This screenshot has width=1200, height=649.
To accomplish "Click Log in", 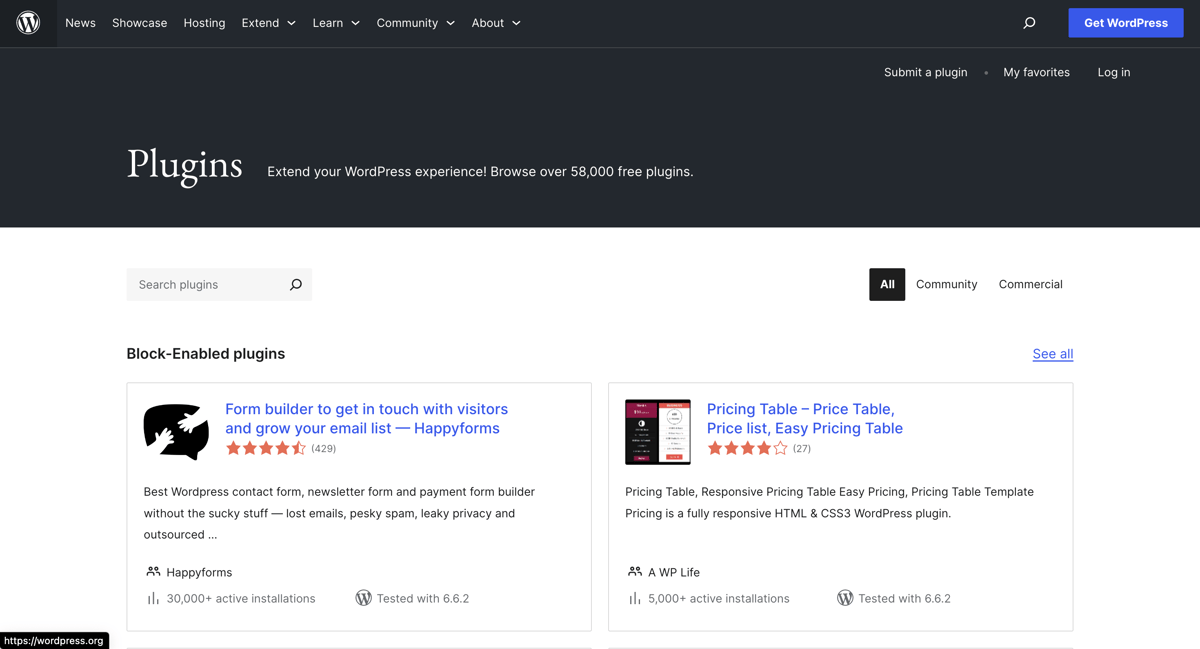I will [1114, 72].
